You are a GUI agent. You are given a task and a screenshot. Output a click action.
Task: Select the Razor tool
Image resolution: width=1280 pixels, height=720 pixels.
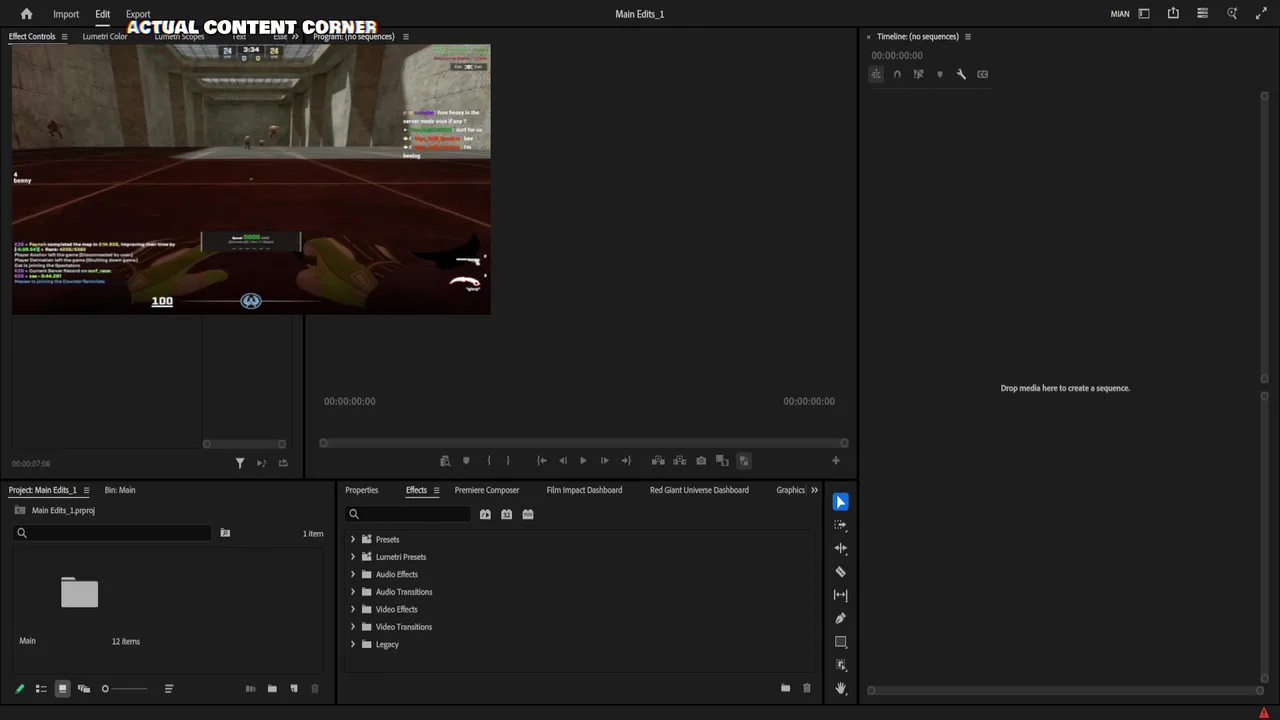840,572
